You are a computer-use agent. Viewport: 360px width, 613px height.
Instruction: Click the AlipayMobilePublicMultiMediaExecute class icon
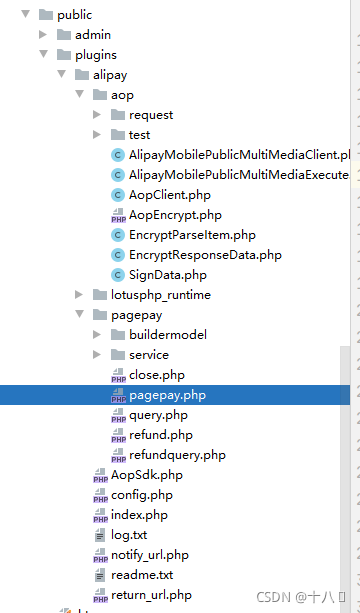(118, 175)
